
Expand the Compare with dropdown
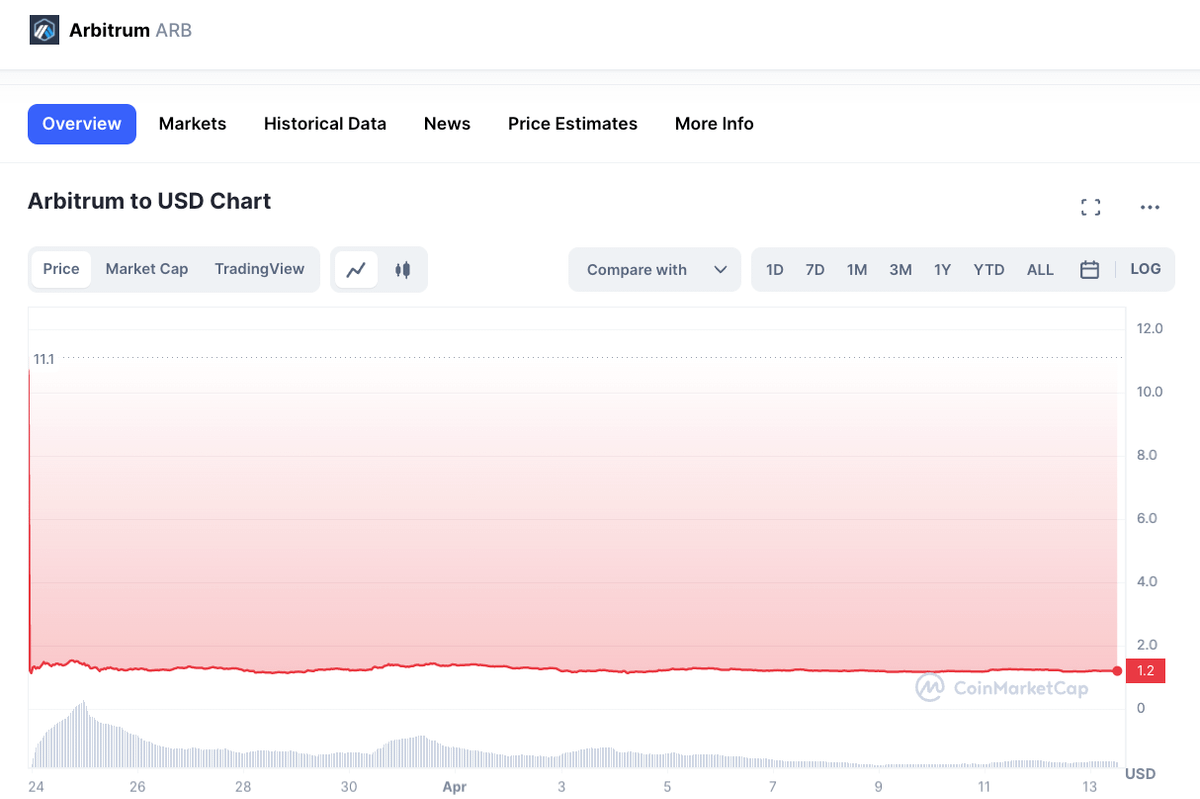[655, 269]
